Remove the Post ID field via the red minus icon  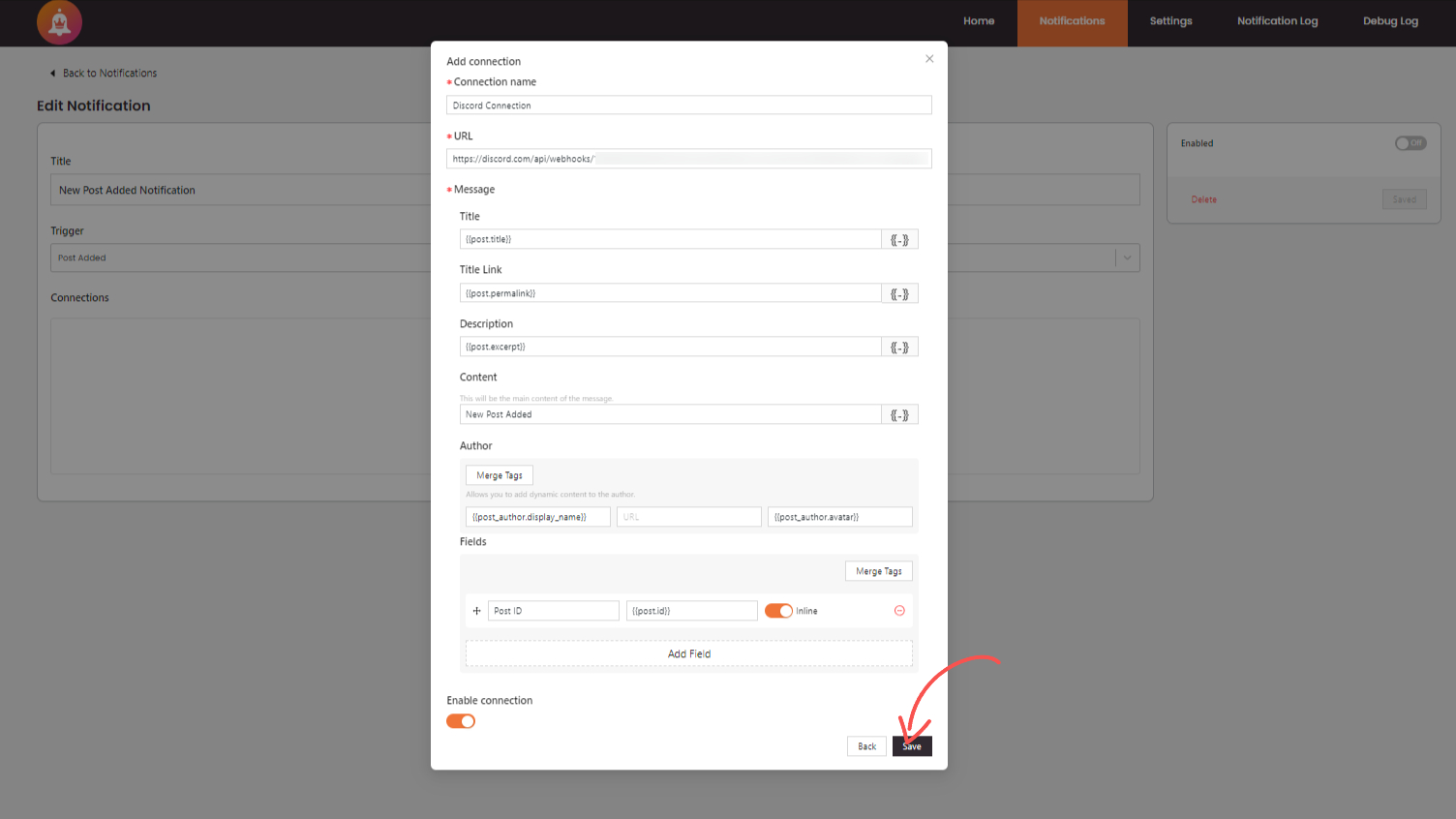pyautogui.click(x=898, y=611)
